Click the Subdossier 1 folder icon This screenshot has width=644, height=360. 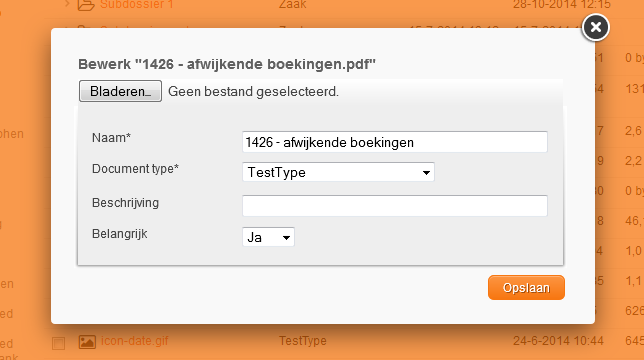click(x=86, y=5)
